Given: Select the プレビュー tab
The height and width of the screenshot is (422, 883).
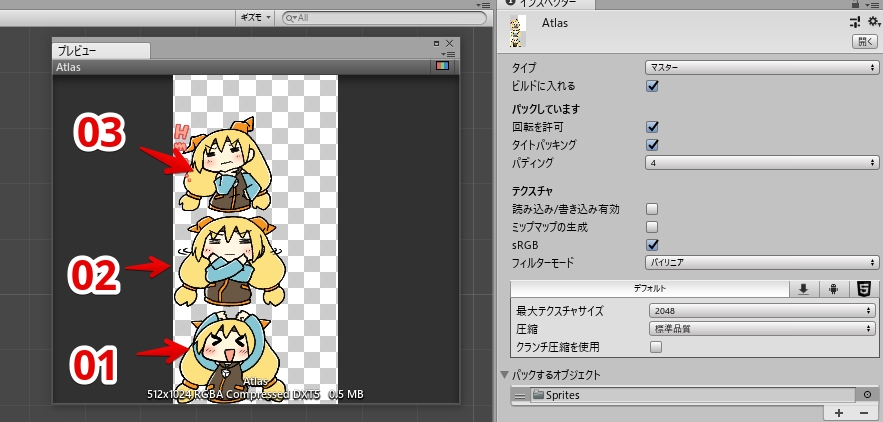Looking at the screenshot, I should (x=101, y=51).
